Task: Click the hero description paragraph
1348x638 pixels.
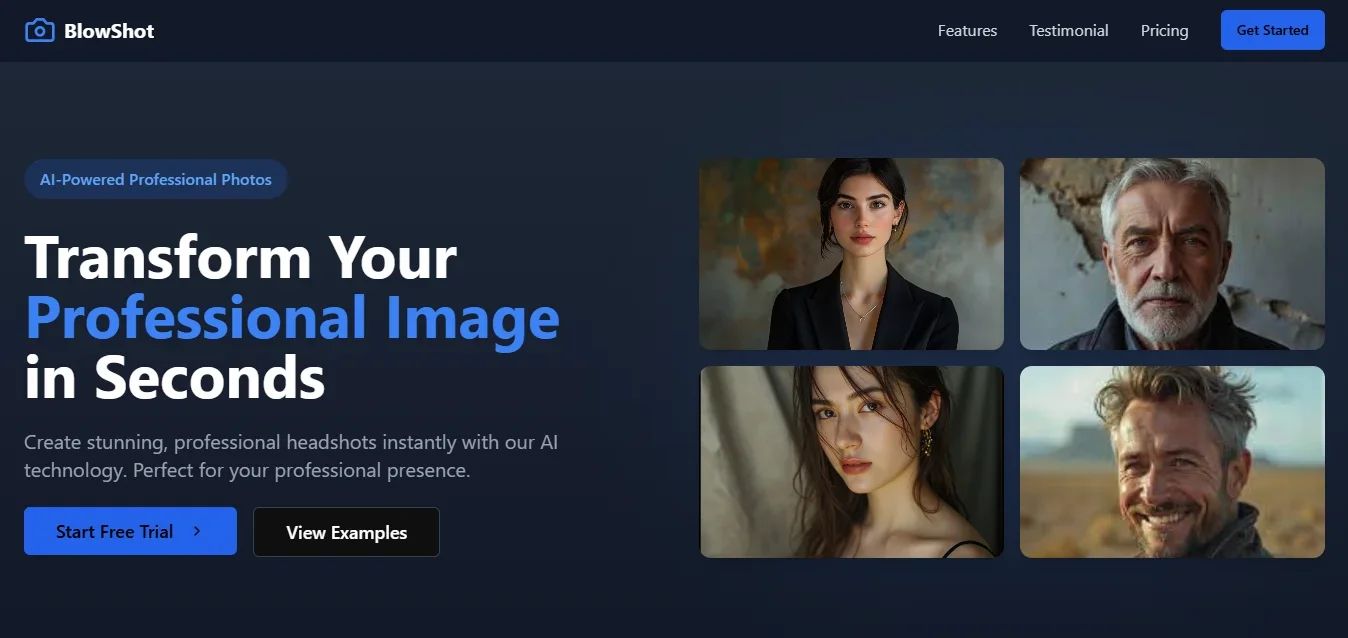Action: pyautogui.click(x=290, y=456)
